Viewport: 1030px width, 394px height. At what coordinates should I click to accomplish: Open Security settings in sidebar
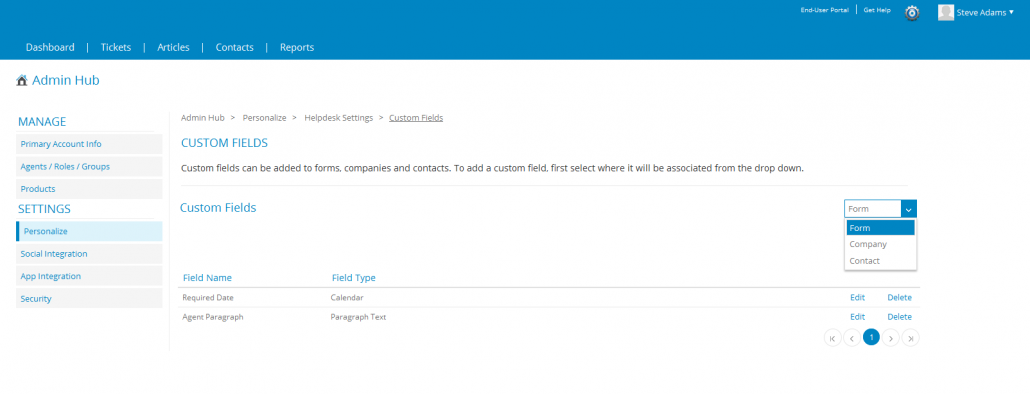[x=89, y=298]
